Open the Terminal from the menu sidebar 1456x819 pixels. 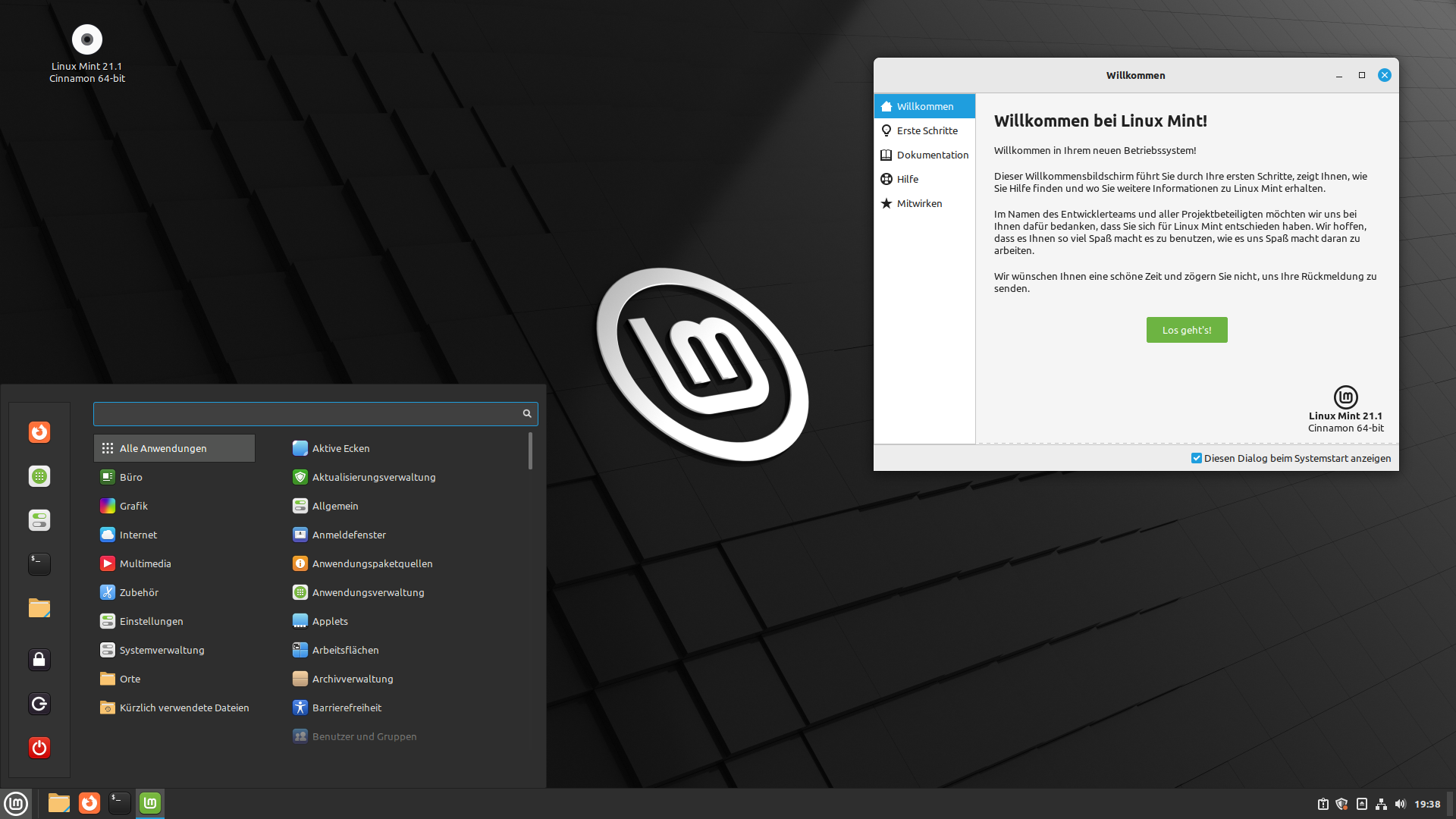pos(39,563)
